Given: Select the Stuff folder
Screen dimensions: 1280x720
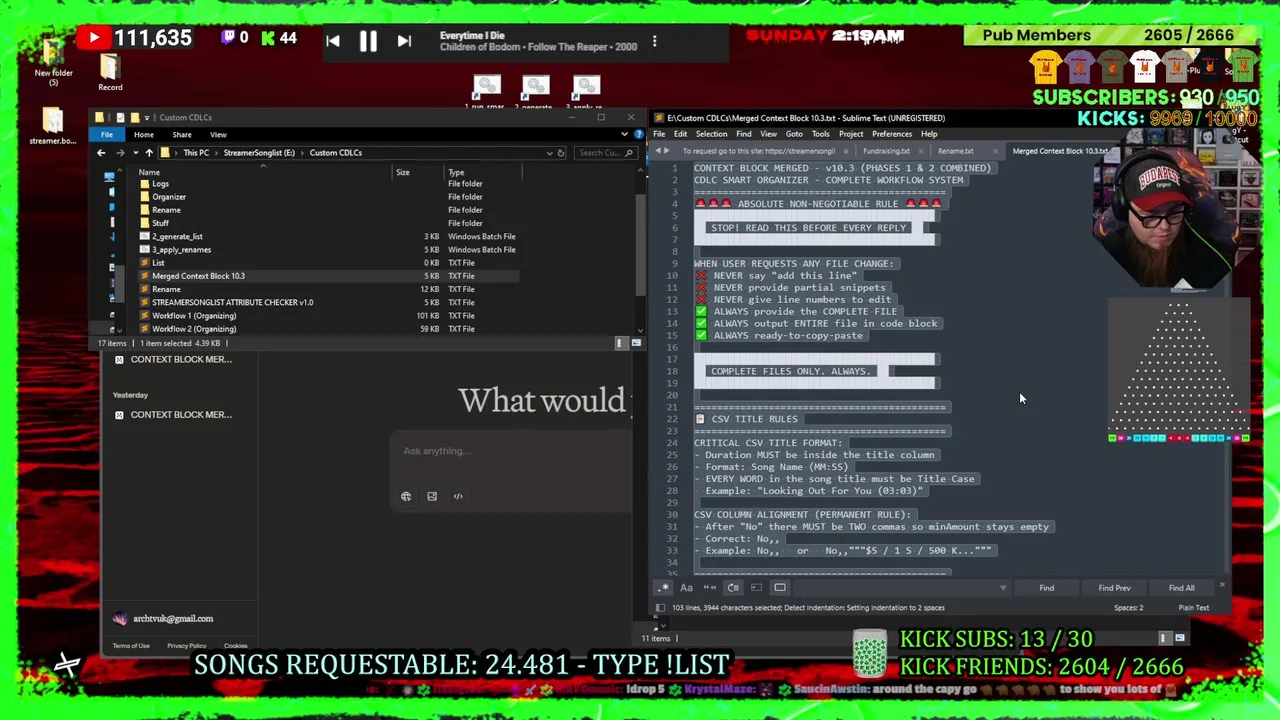Looking at the screenshot, I should [x=160, y=223].
